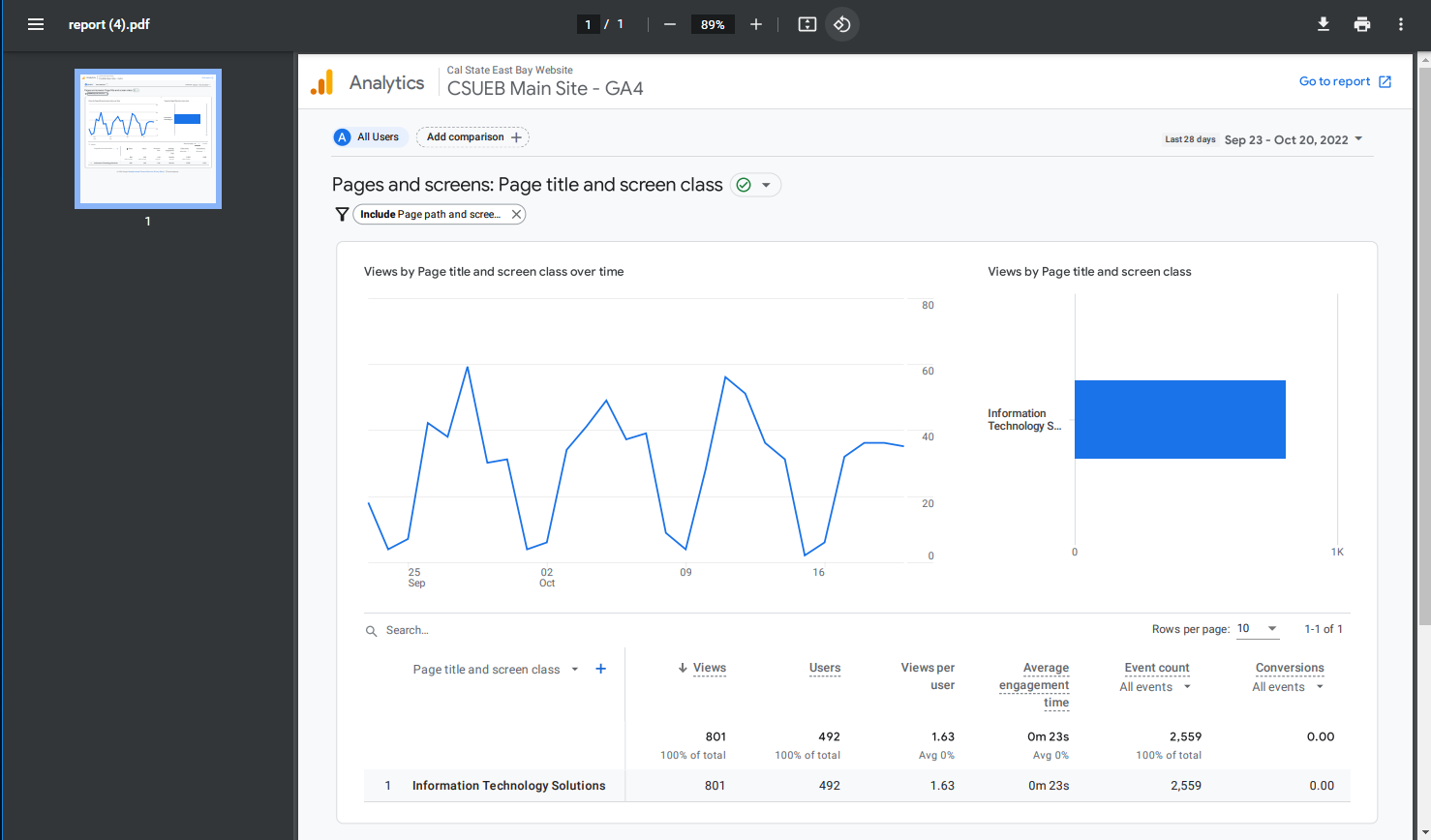Open the PDF viewer sidebar menu icon

click(36, 24)
